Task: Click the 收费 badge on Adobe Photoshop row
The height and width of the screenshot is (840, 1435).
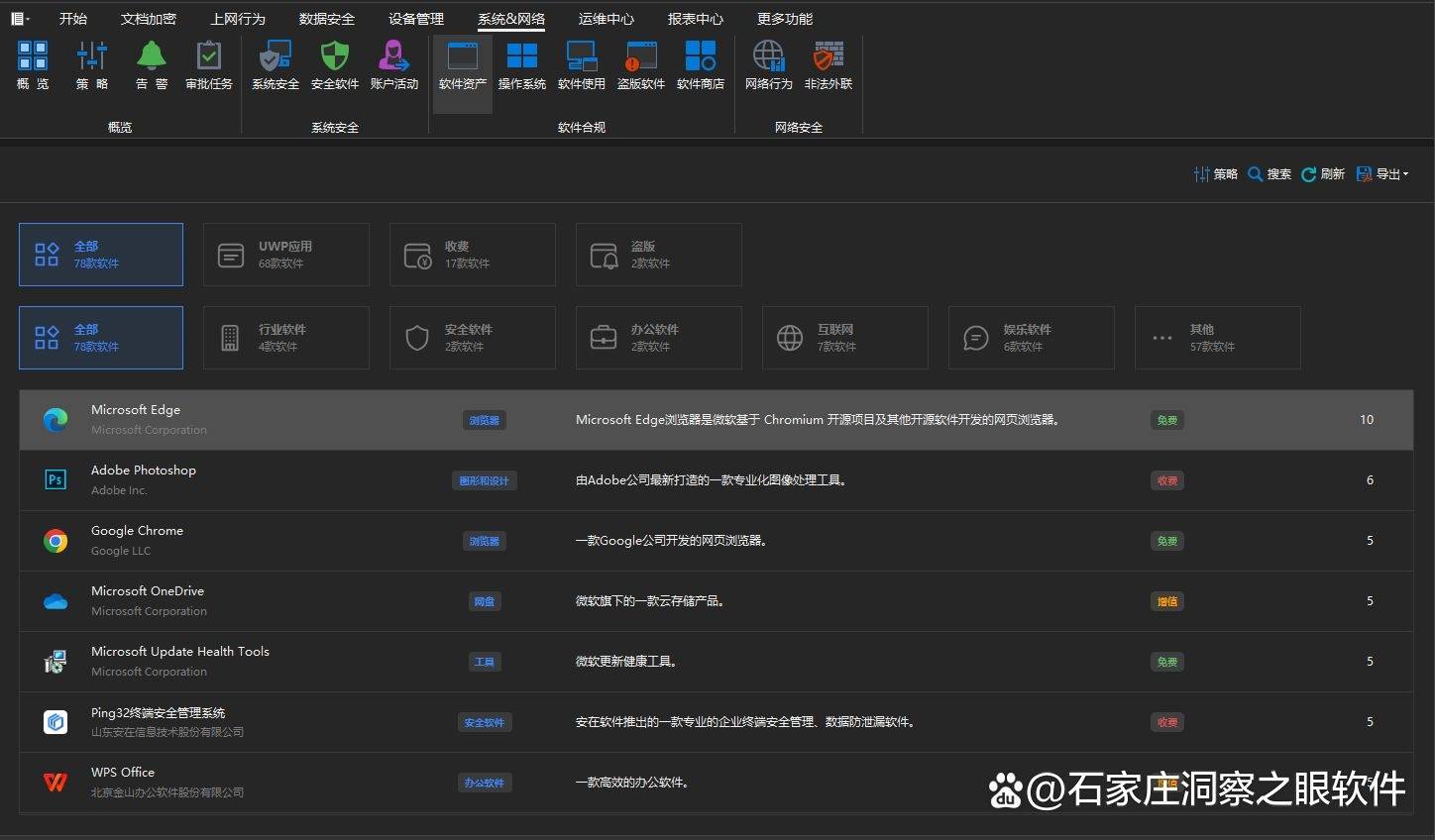Action: click(1167, 480)
